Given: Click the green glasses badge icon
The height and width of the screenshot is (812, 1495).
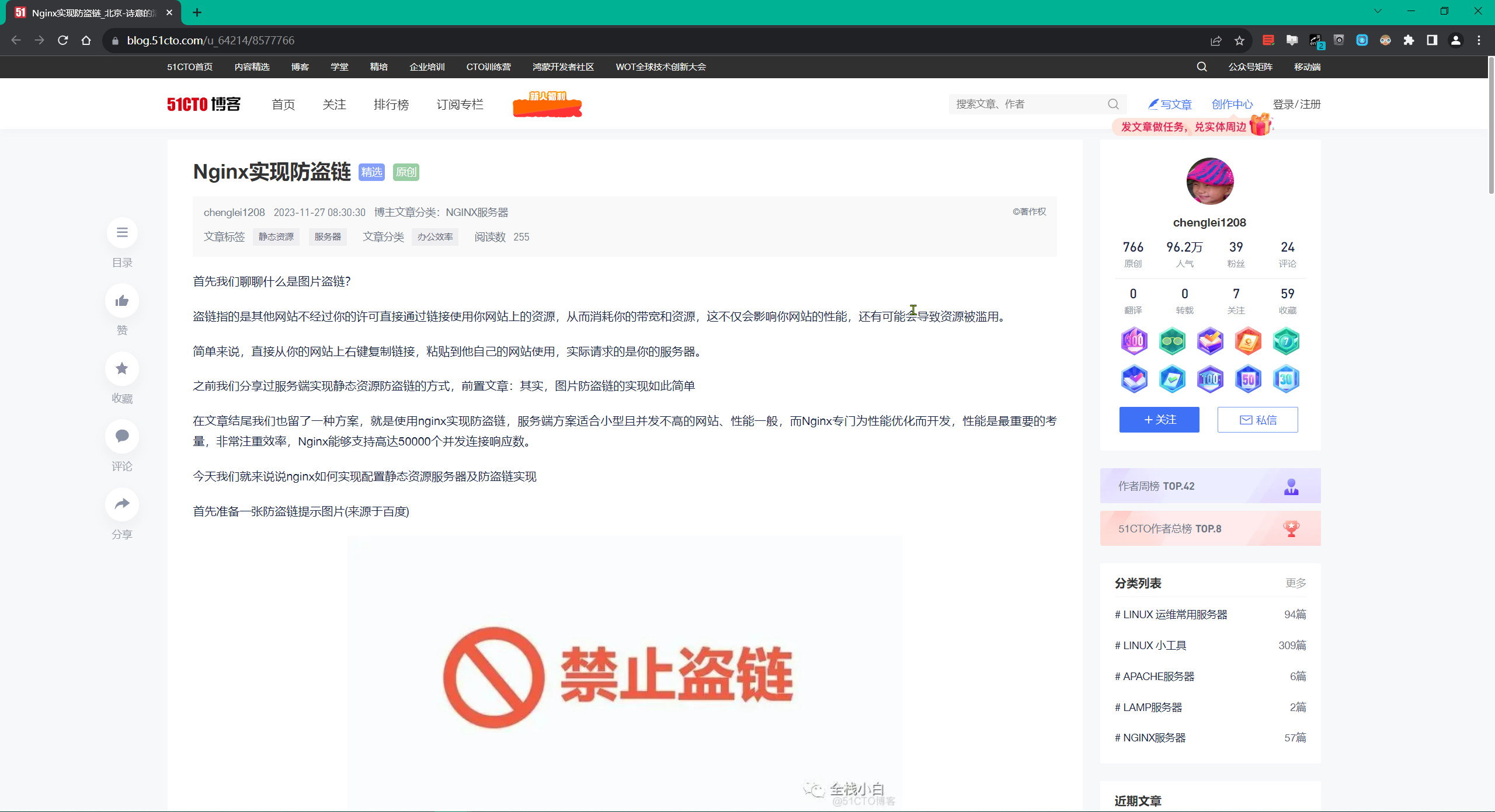Looking at the screenshot, I should [x=1172, y=341].
